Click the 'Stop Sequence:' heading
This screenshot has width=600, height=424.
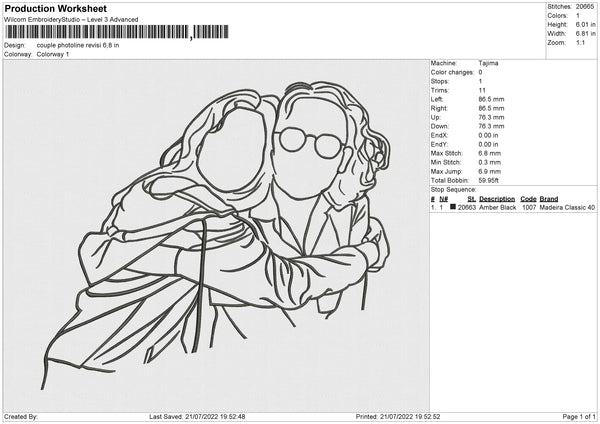(x=453, y=190)
